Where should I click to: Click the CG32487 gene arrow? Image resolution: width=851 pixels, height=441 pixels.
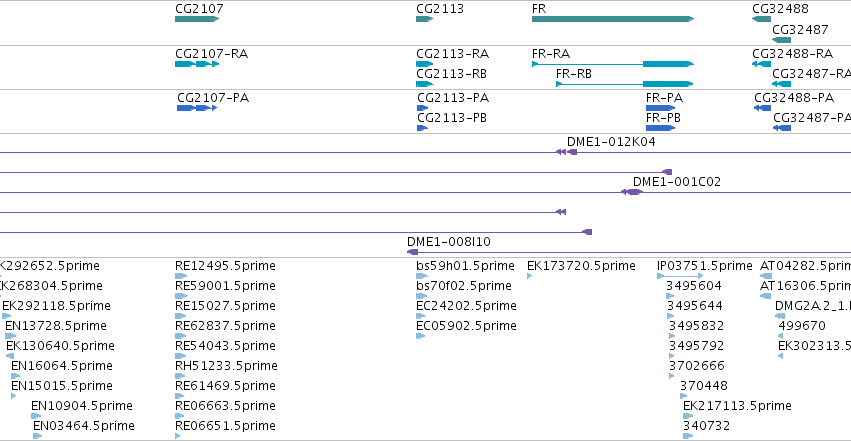click(782, 40)
